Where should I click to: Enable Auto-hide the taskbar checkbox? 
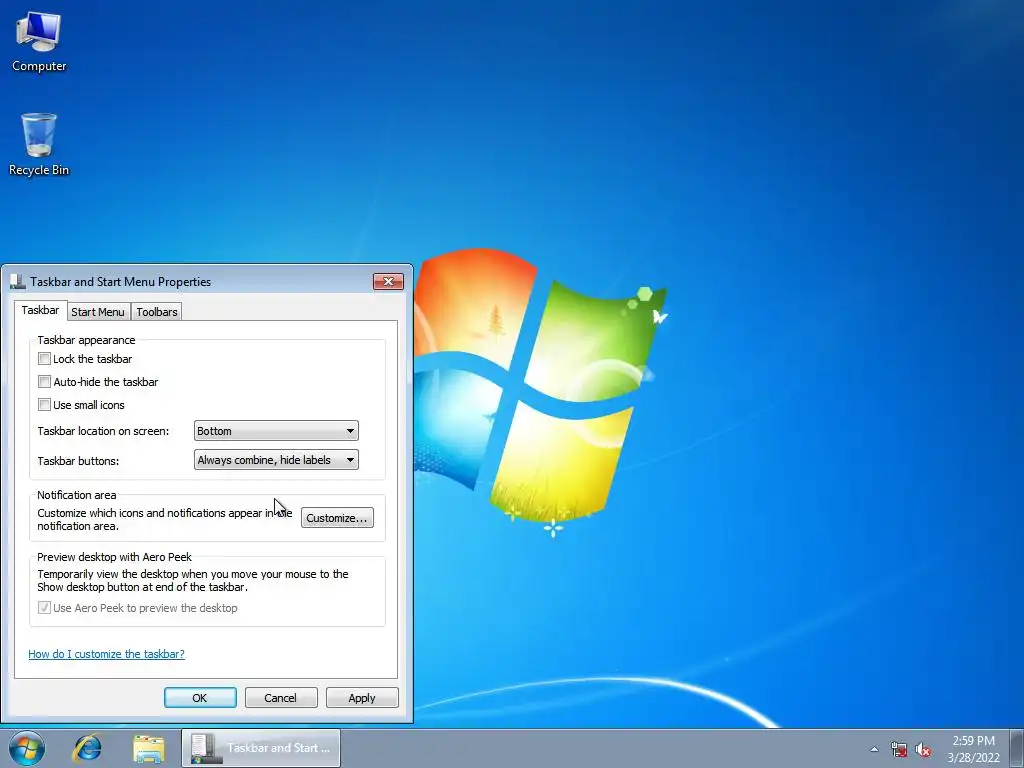[44, 381]
